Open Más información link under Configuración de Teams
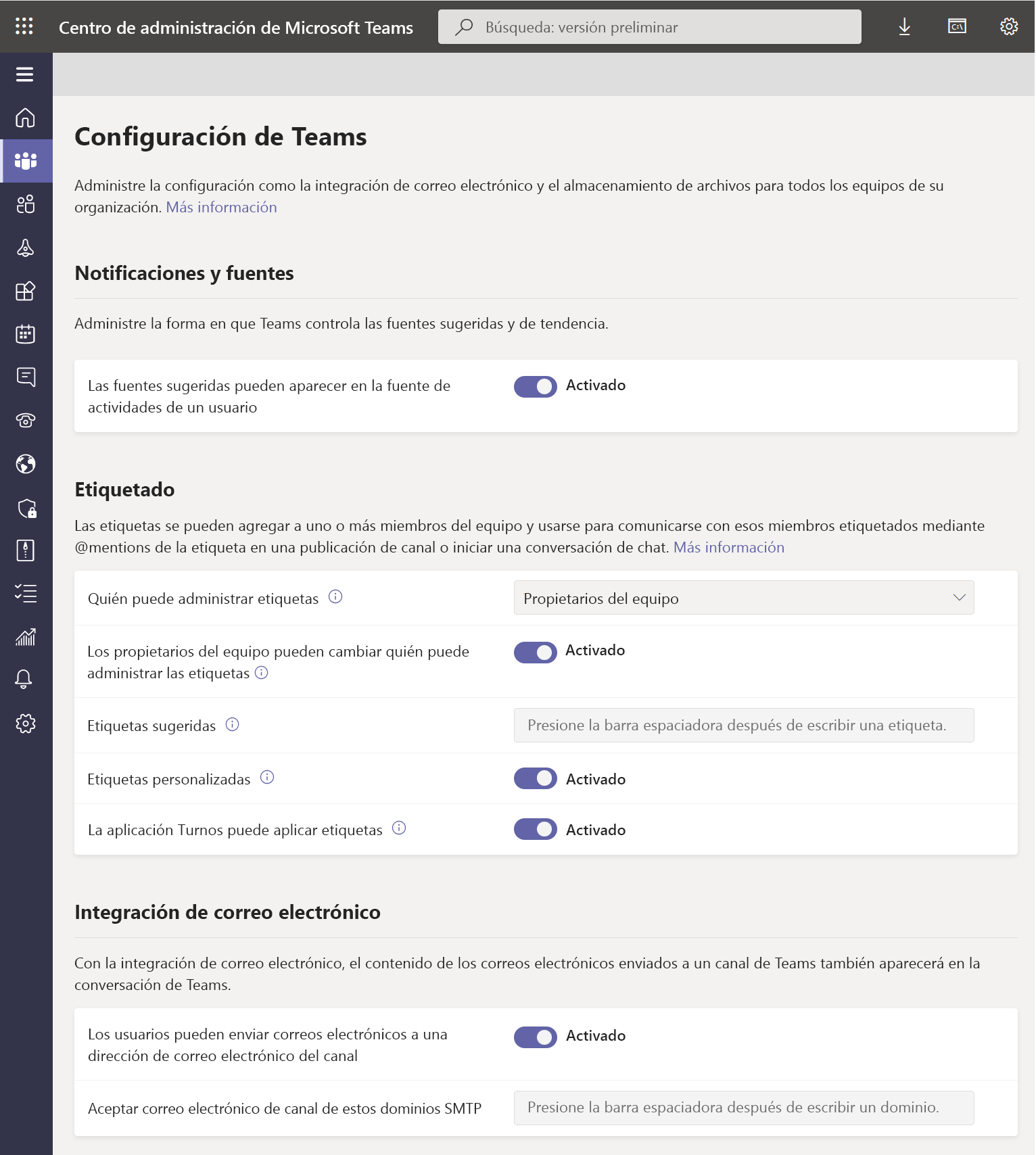The height and width of the screenshot is (1155, 1036). point(222,207)
